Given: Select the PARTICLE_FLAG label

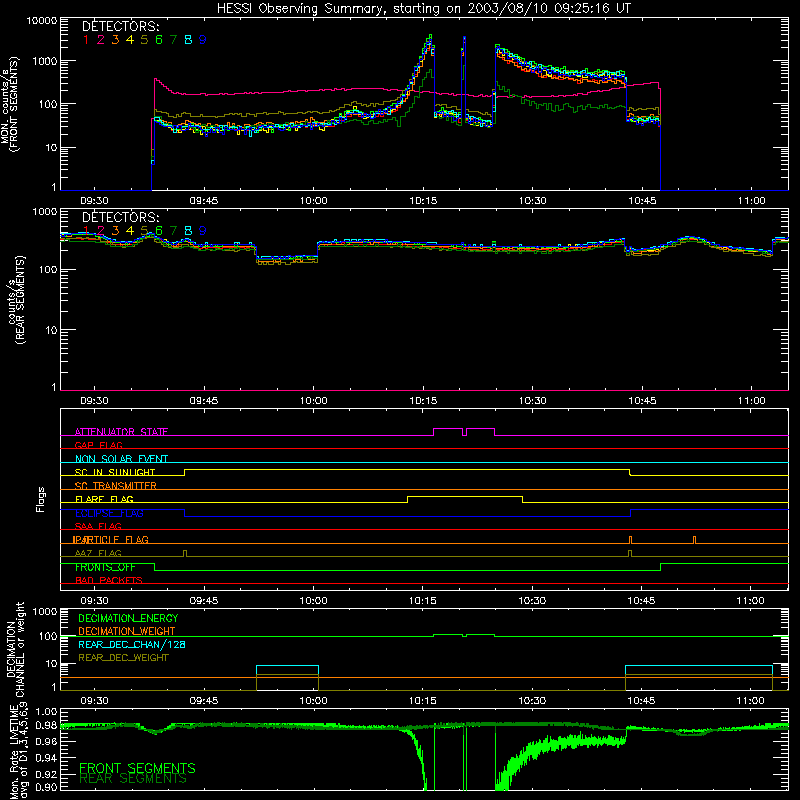Looking at the screenshot, I should click(111, 539).
